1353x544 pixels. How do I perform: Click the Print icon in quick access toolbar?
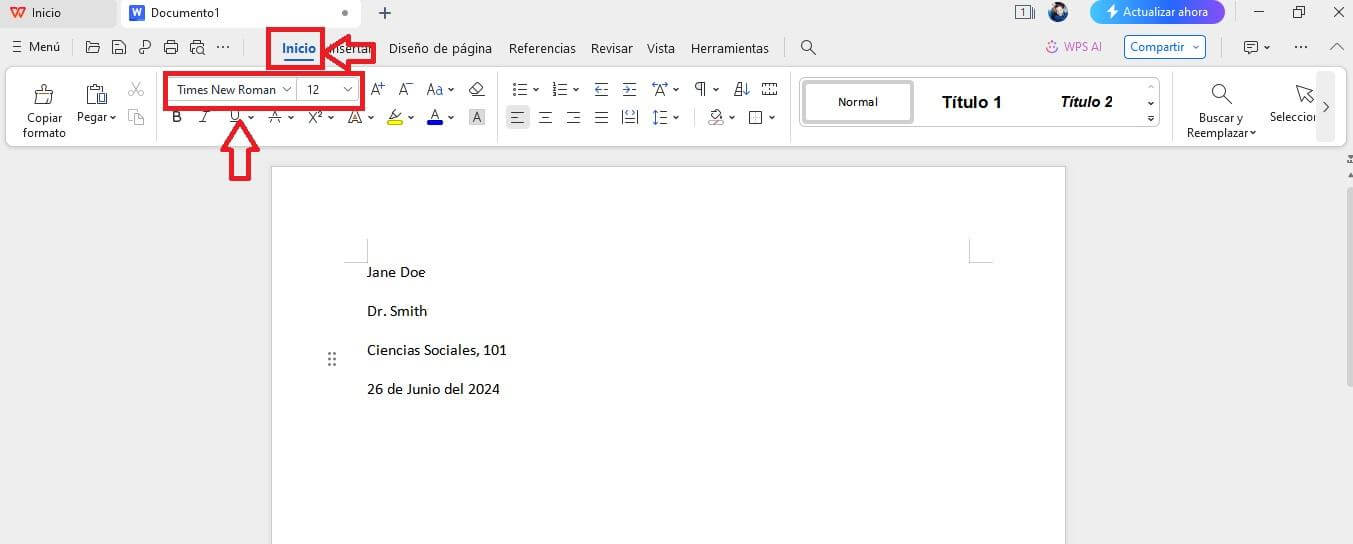(171, 47)
